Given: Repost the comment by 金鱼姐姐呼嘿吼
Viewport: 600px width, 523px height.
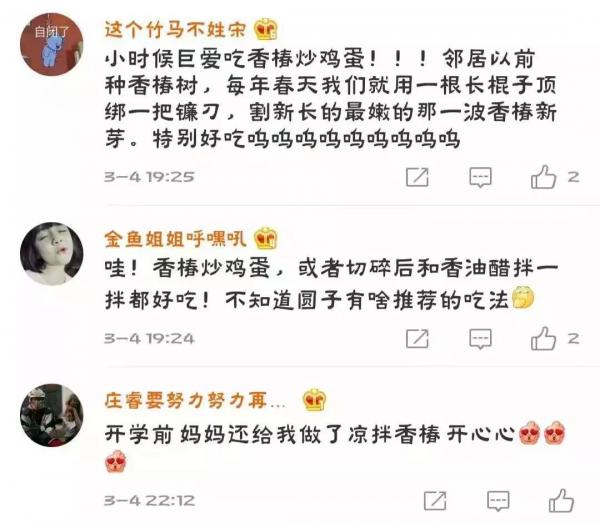Looking at the screenshot, I should point(417,339).
